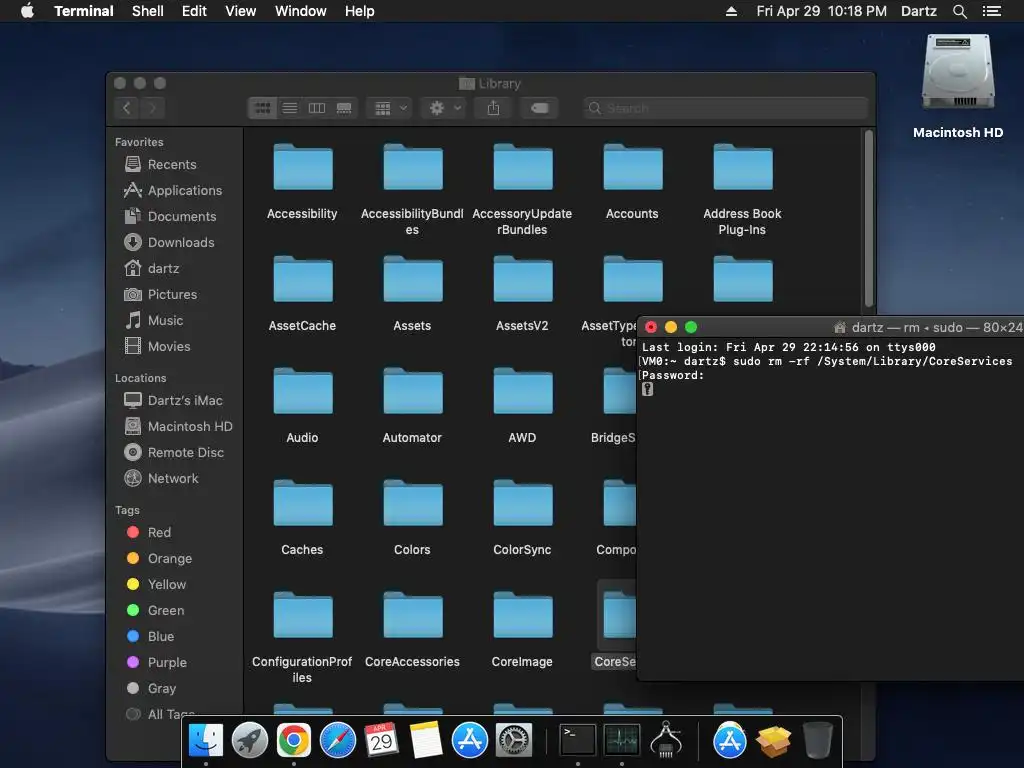The width and height of the screenshot is (1024, 768).
Task: Click the Finder window vertical scrollbar
Action: point(869,219)
